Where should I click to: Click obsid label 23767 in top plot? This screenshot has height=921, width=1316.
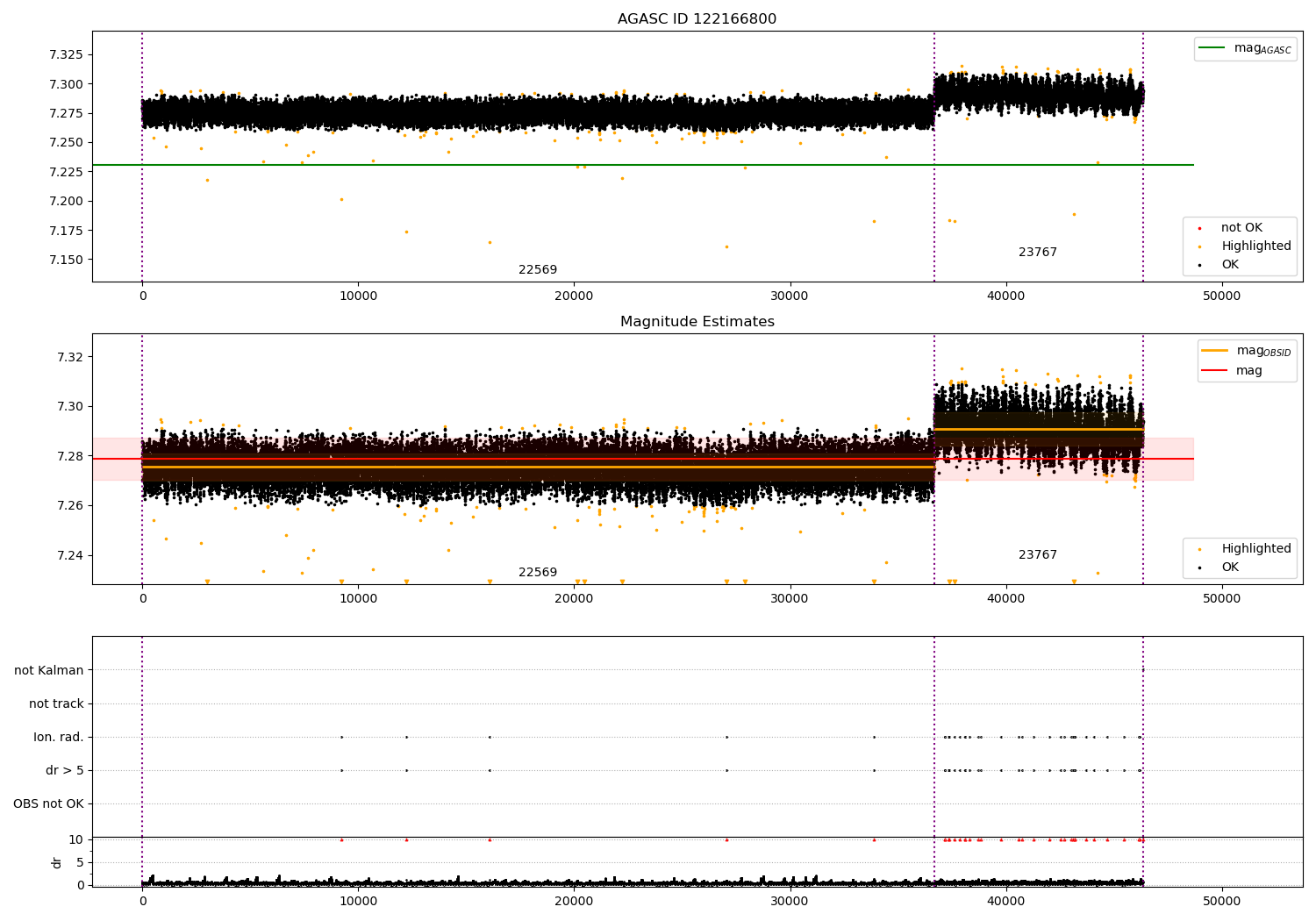1038,253
